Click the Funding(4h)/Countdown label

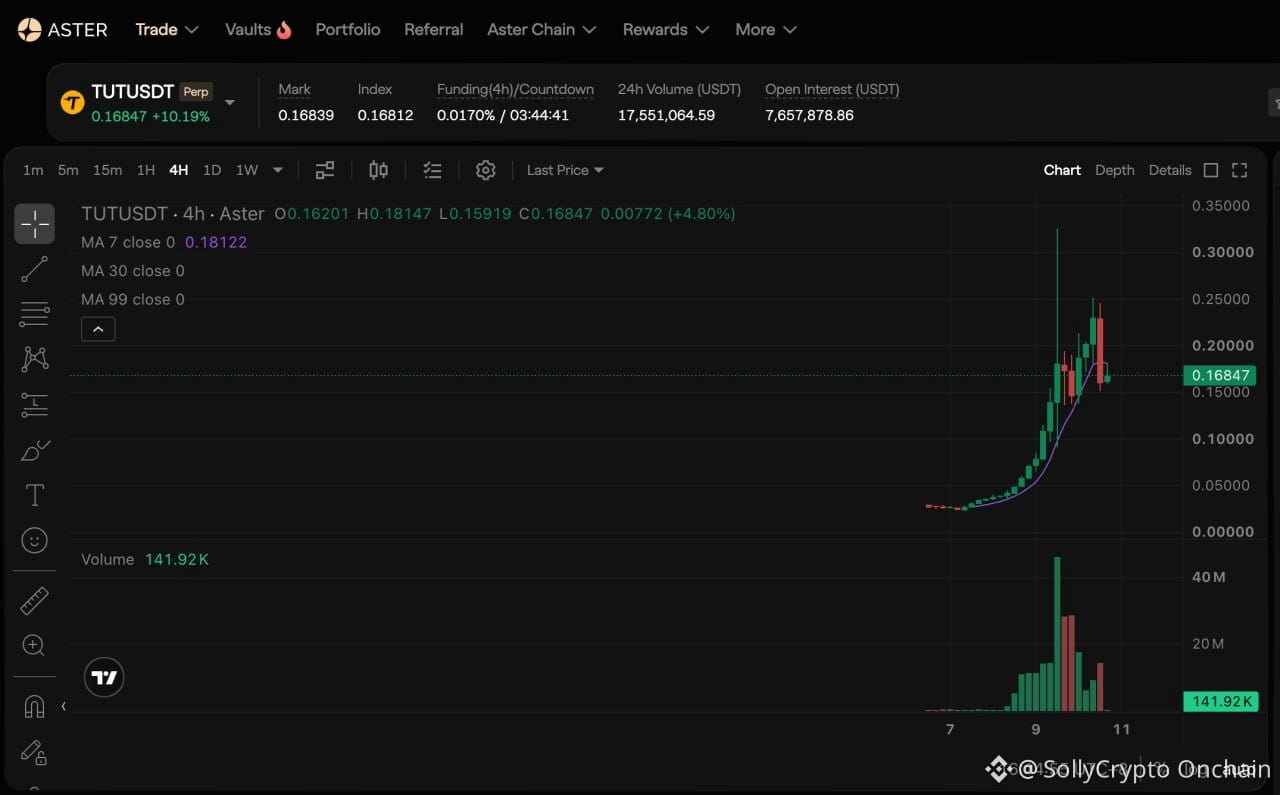[x=515, y=89]
